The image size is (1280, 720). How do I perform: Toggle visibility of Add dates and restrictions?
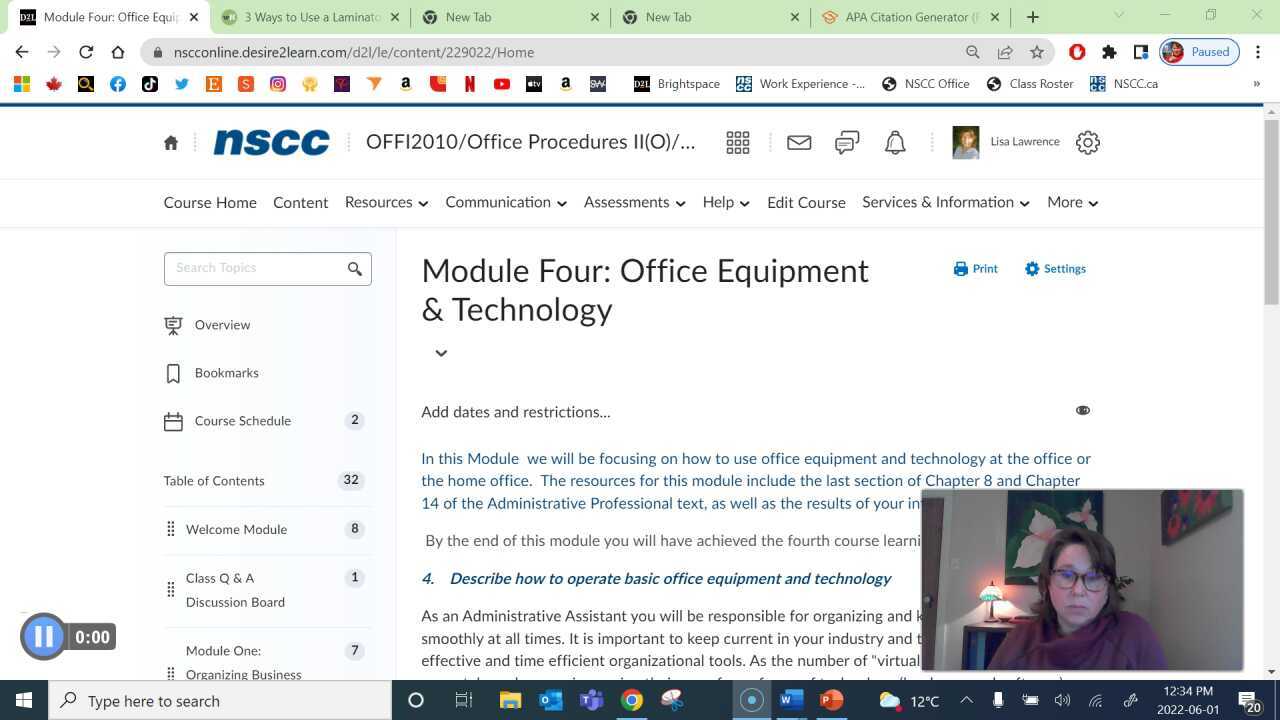tap(1082, 410)
